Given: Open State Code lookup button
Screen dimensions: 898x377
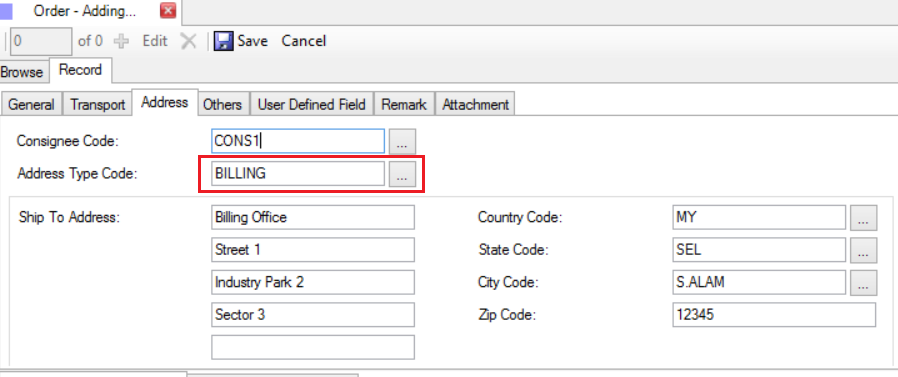Looking at the screenshot, I should click(864, 250).
